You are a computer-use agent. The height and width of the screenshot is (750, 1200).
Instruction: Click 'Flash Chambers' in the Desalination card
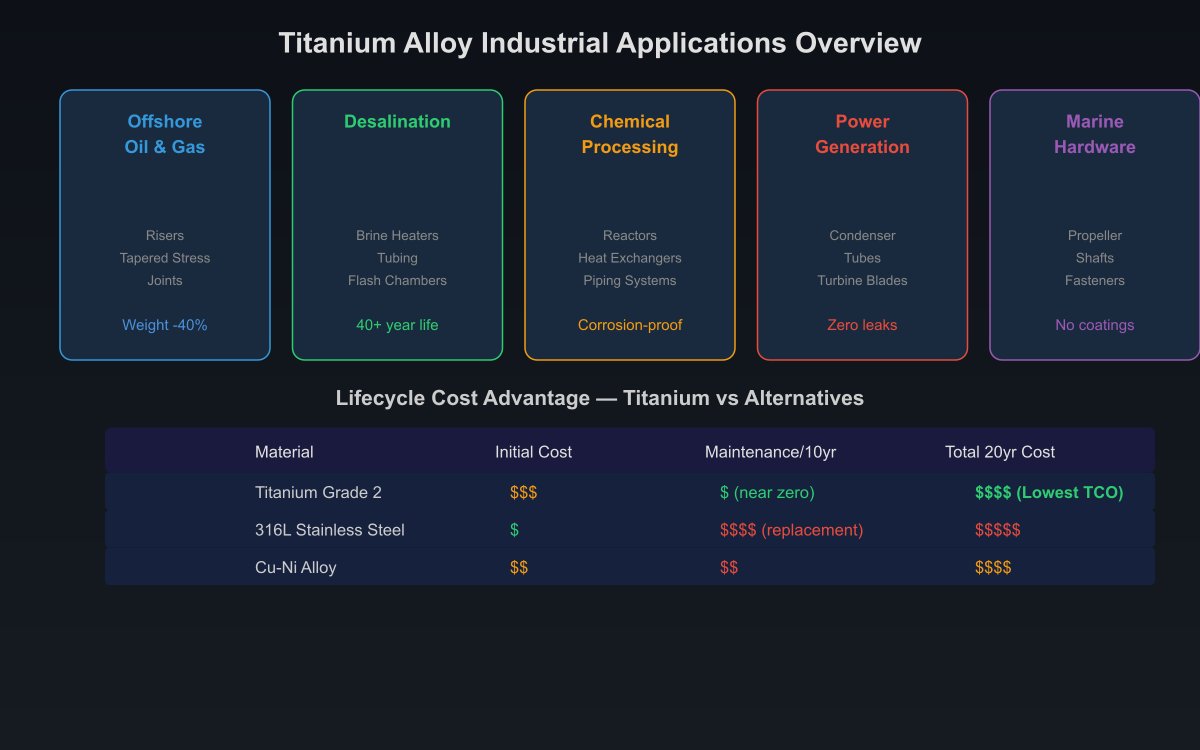click(x=397, y=280)
